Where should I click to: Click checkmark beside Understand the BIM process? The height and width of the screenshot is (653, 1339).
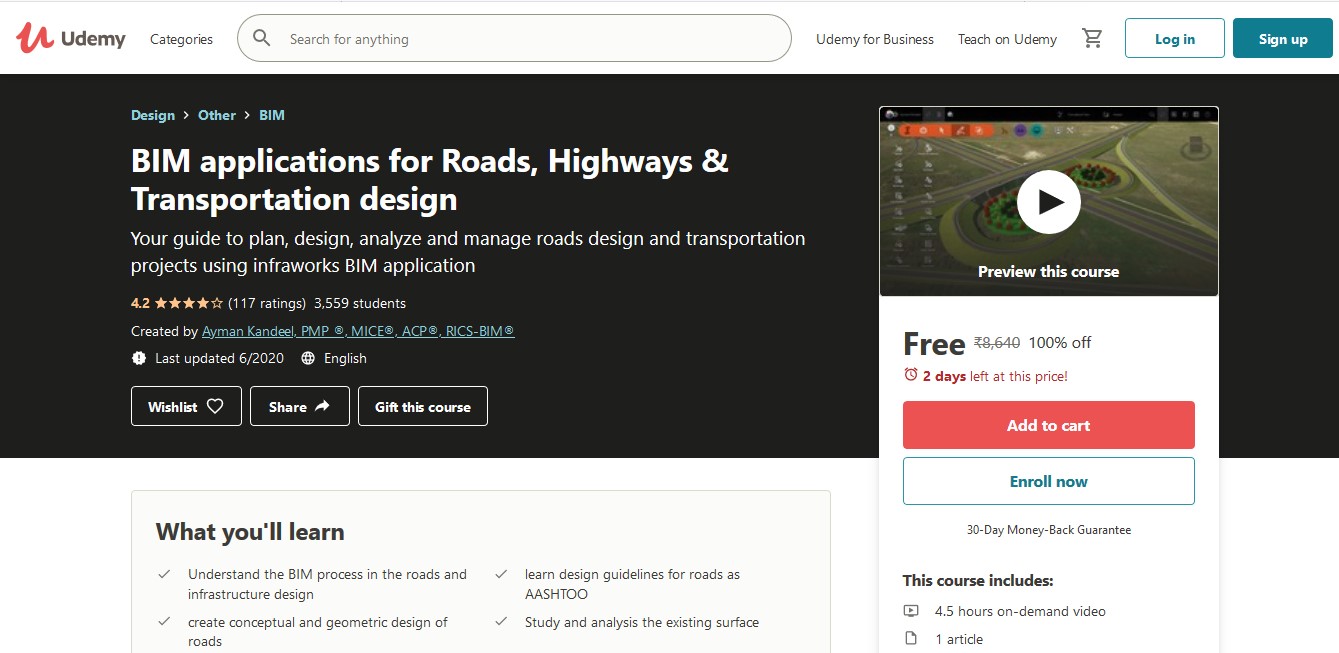[164, 574]
